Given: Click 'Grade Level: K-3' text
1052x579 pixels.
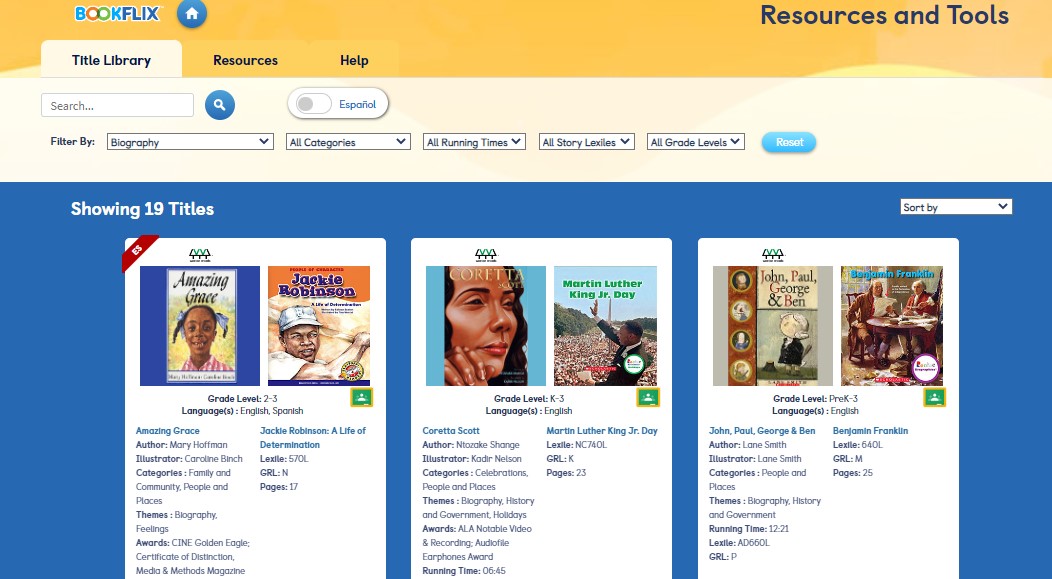Looking at the screenshot, I should pos(529,399).
